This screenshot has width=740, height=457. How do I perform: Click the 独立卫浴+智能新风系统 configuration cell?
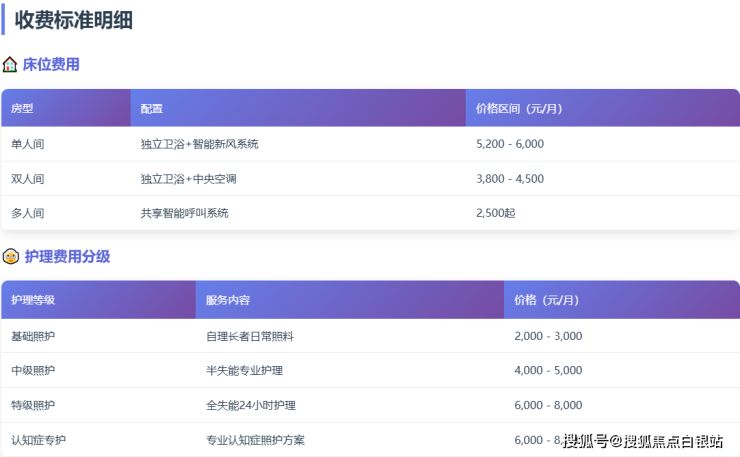[200, 144]
